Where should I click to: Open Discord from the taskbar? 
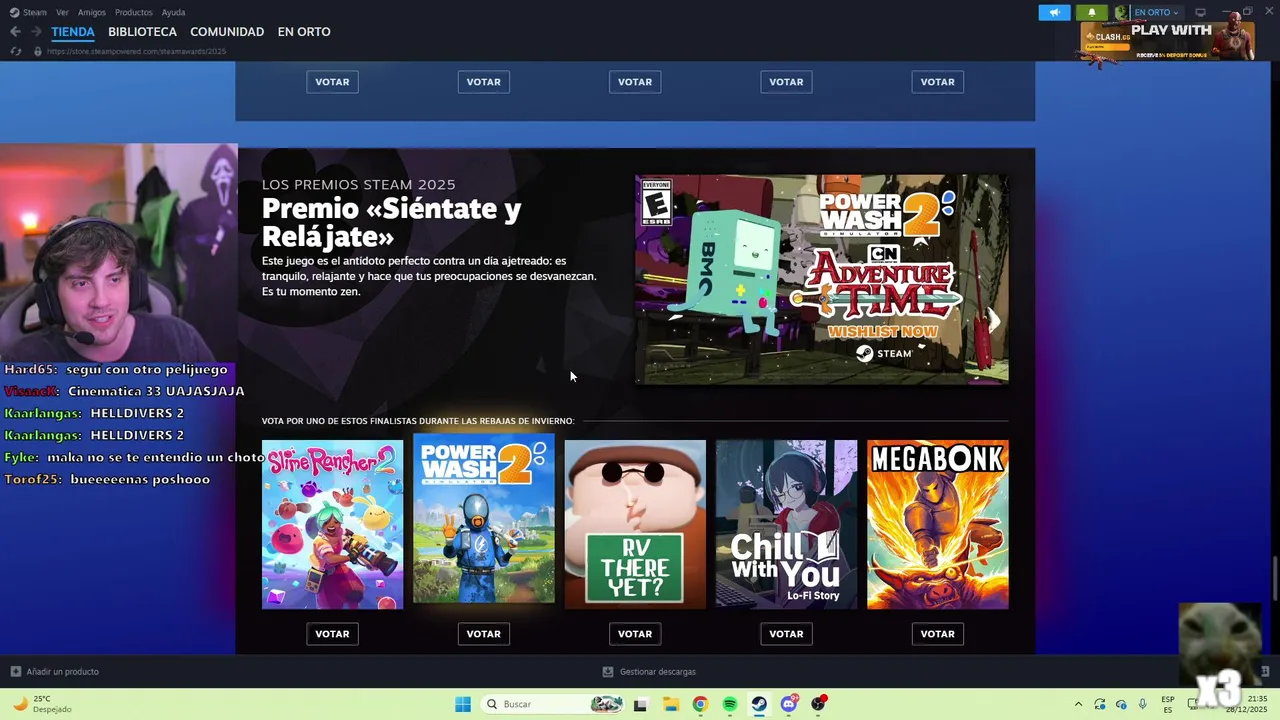(789, 704)
